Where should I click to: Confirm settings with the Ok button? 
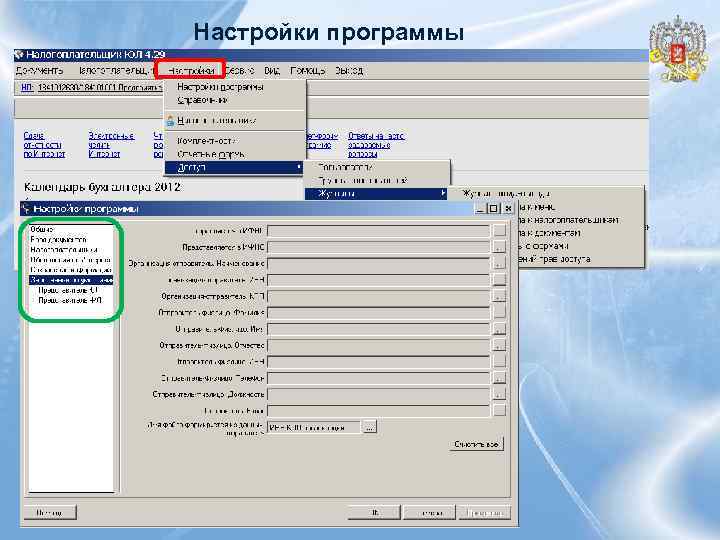tap(374, 512)
